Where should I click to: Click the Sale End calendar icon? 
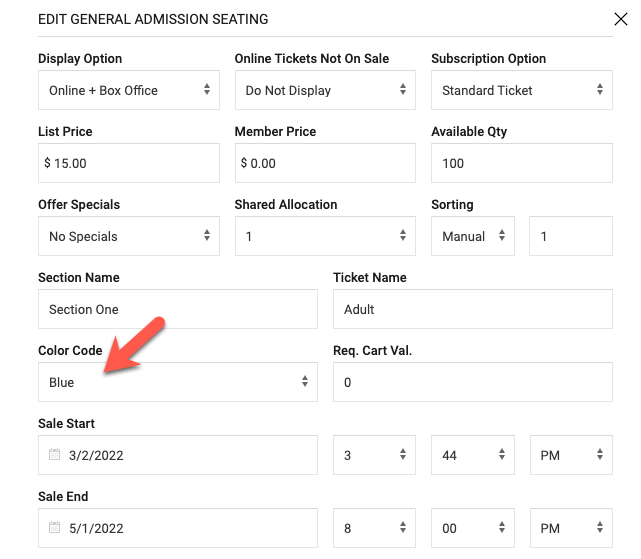[x=54, y=527]
